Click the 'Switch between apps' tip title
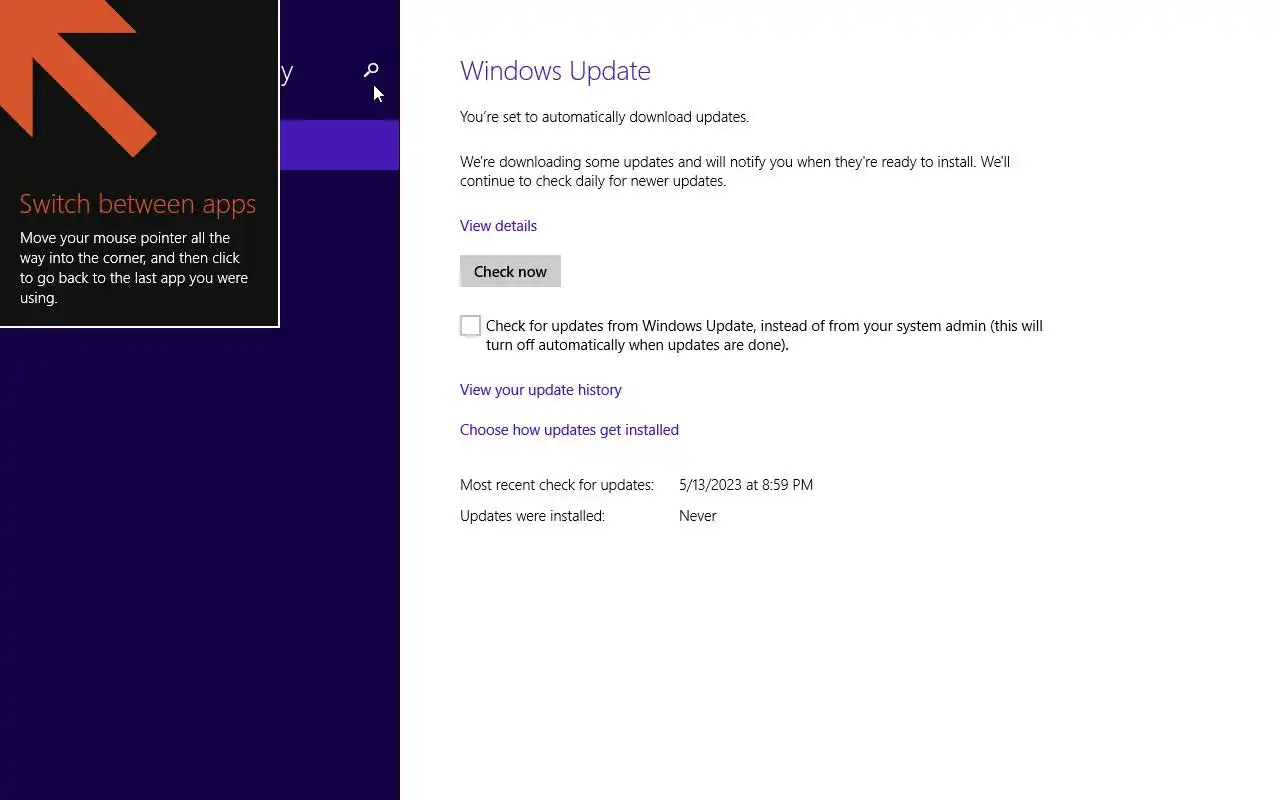This screenshot has width=1280, height=800. click(x=138, y=204)
